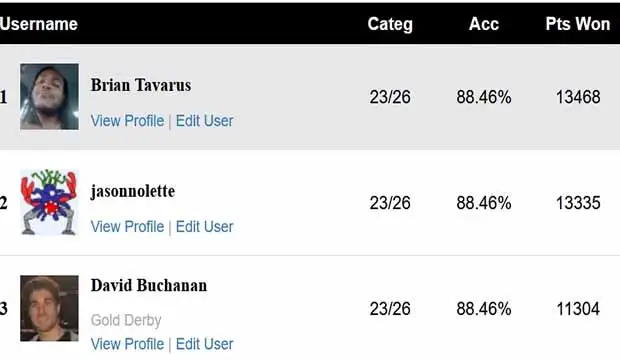Click David Buchanan's profile photo

click(x=49, y=308)
